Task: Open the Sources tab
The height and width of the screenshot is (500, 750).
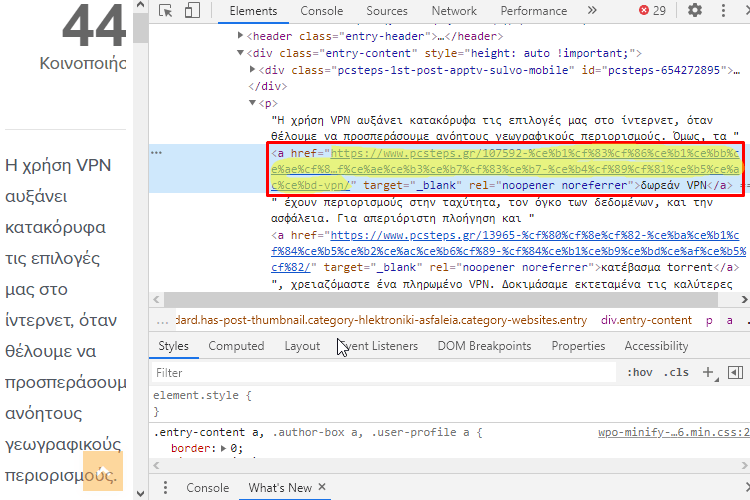Action: (387, 11)
